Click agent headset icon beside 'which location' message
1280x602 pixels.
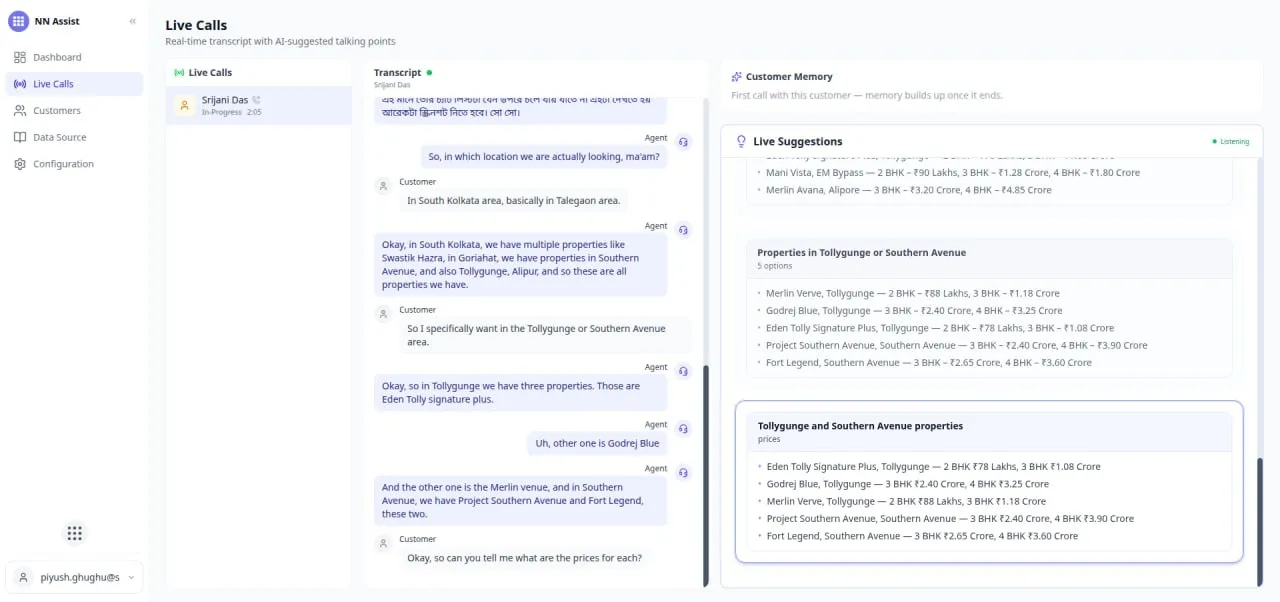[683, 143]
